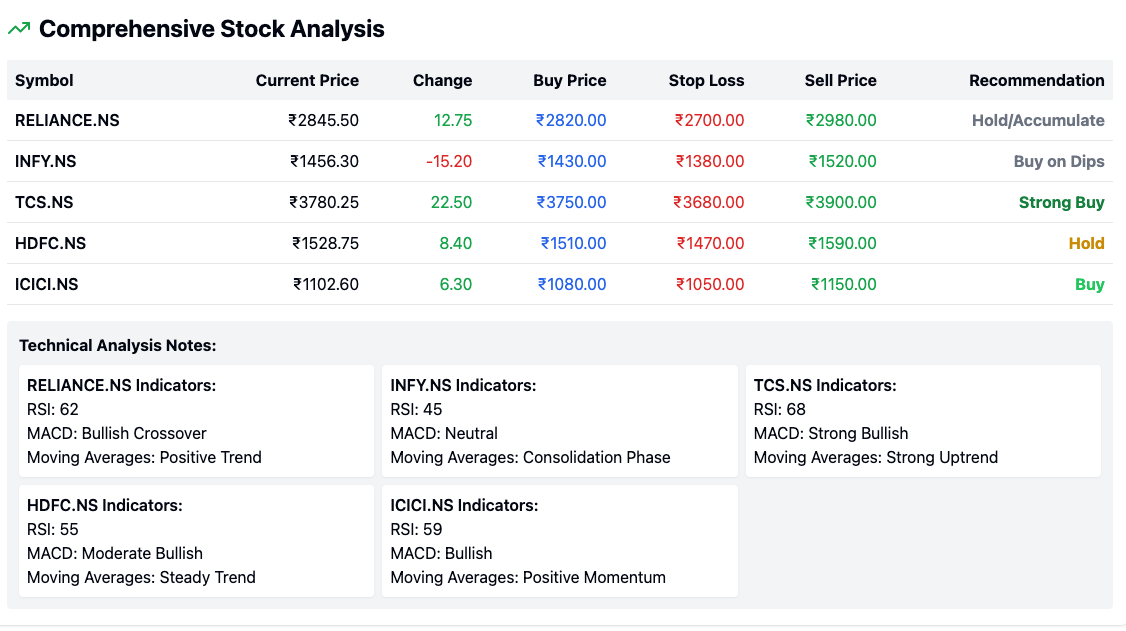The image size is (1126, 631).
Task: Click the Current Price column header
Action: (x=307, y=80)
